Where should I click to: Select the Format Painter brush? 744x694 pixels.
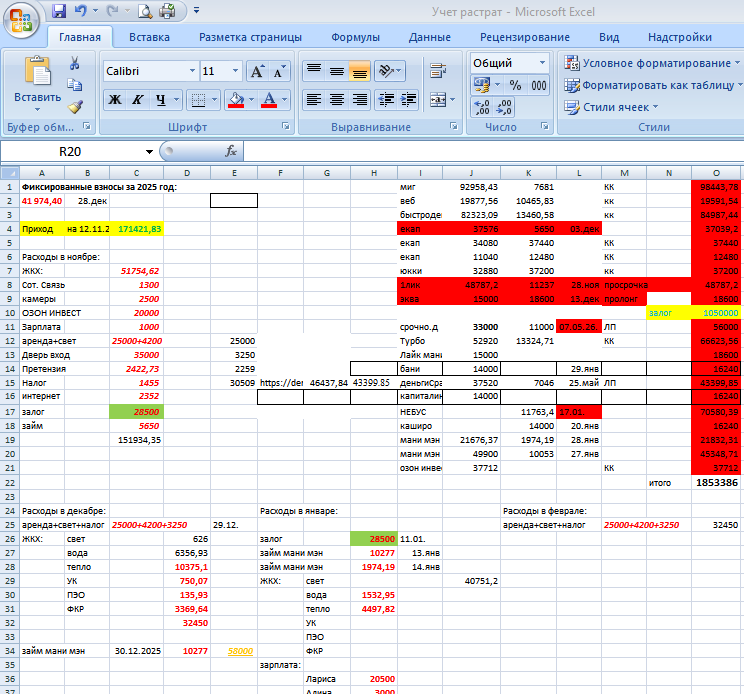coord(75,106)
